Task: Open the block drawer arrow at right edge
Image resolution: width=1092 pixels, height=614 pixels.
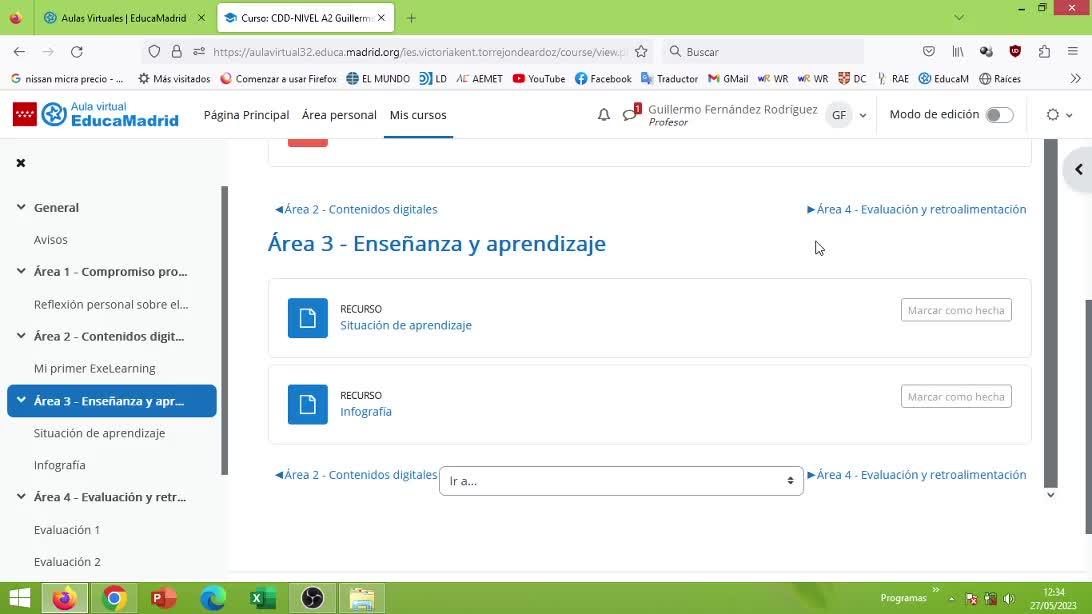Action: (1078, 169)
